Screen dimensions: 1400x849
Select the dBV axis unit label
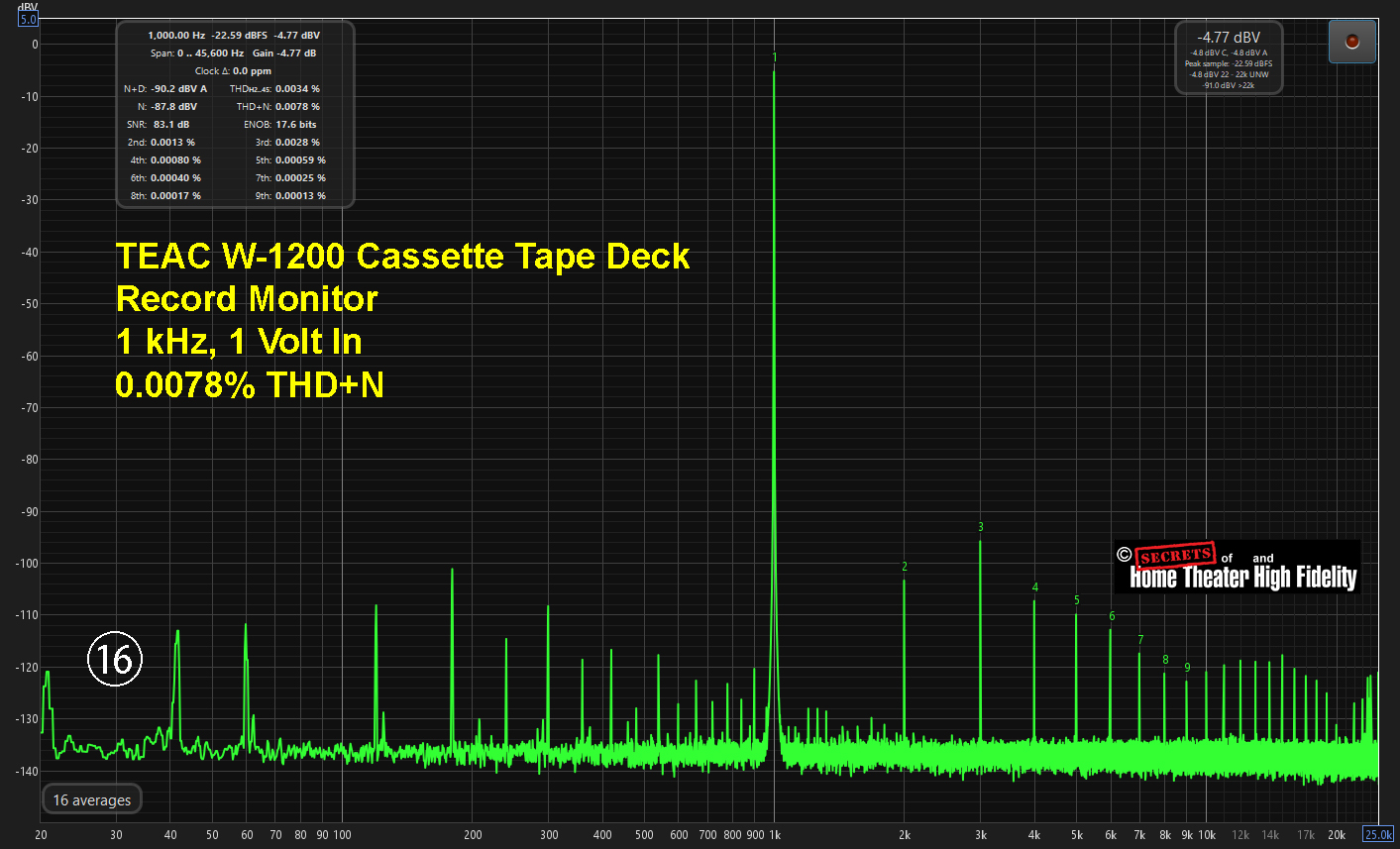click(27, 6)
